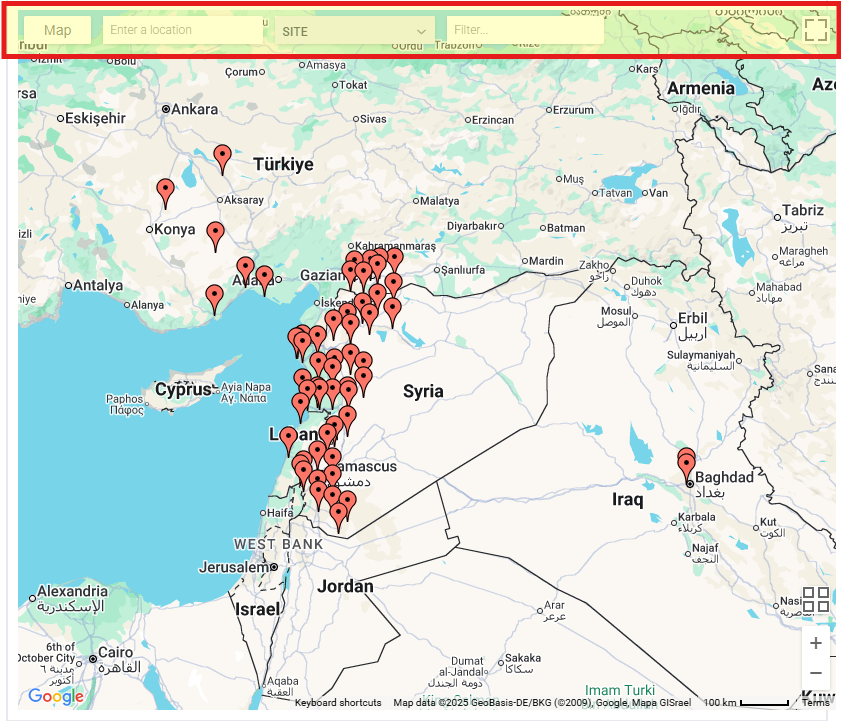Image resolution: width=841 pixels, height=721 pixels.
Task: Focus the 'Enter a location' field
Action: coord(182,30)
